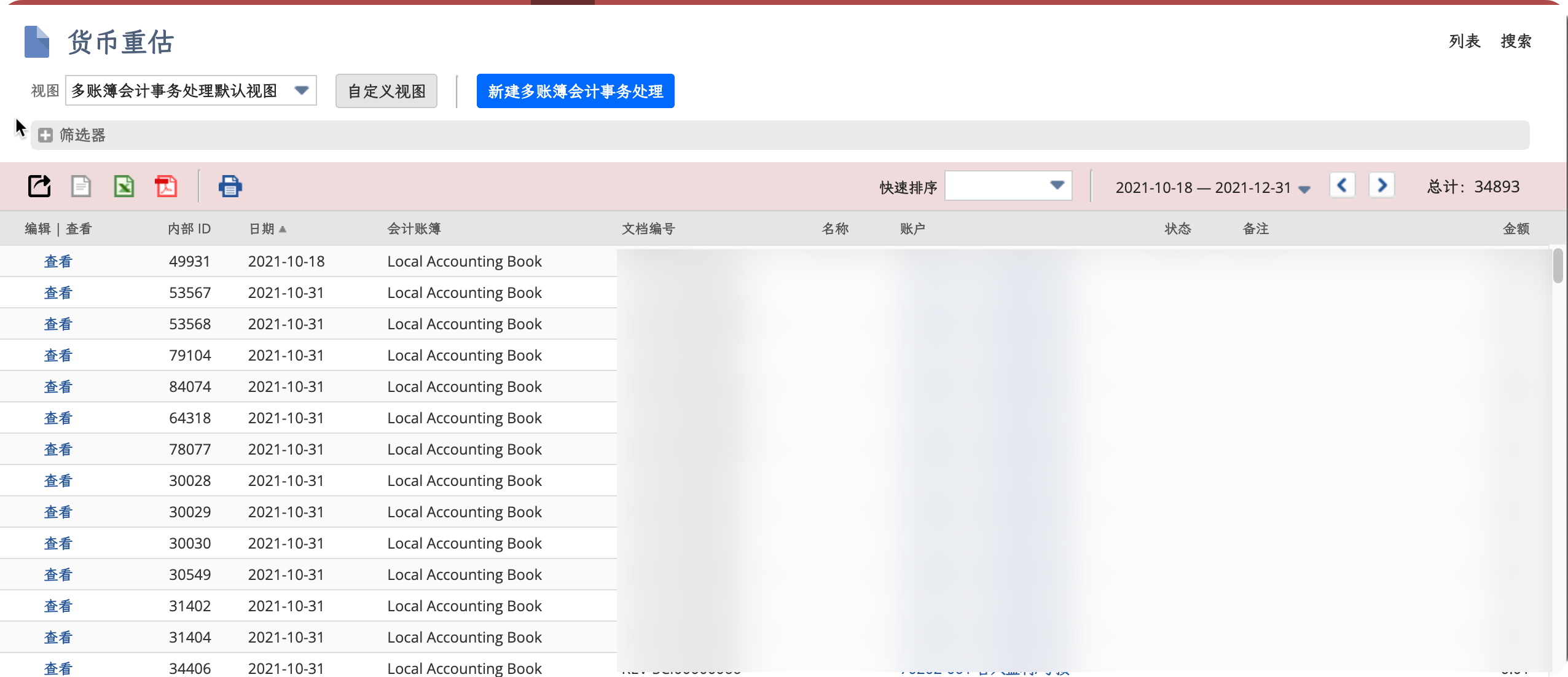The height and width of the screenshot is (677, 1568).
Task: View record with internal ID 53567
Action: [x=58, y=292]
